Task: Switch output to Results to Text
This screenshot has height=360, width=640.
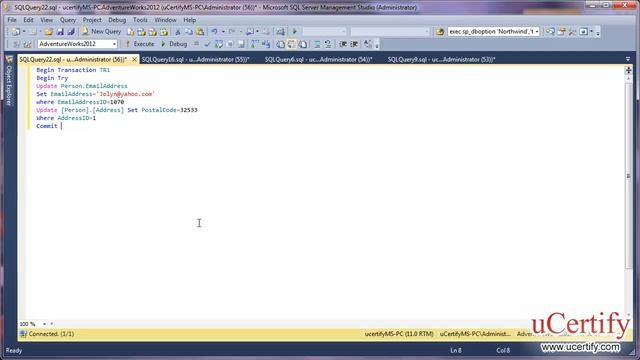Action: pos(280,44)
